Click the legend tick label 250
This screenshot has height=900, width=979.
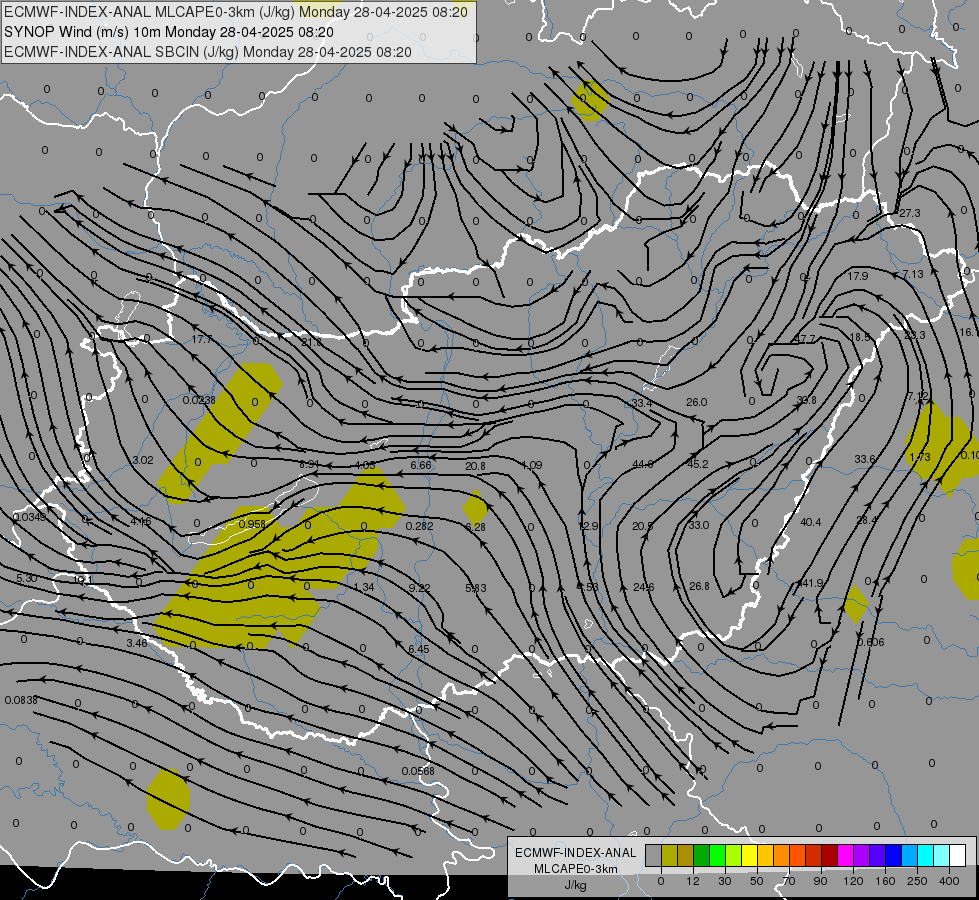click(917, 881)
